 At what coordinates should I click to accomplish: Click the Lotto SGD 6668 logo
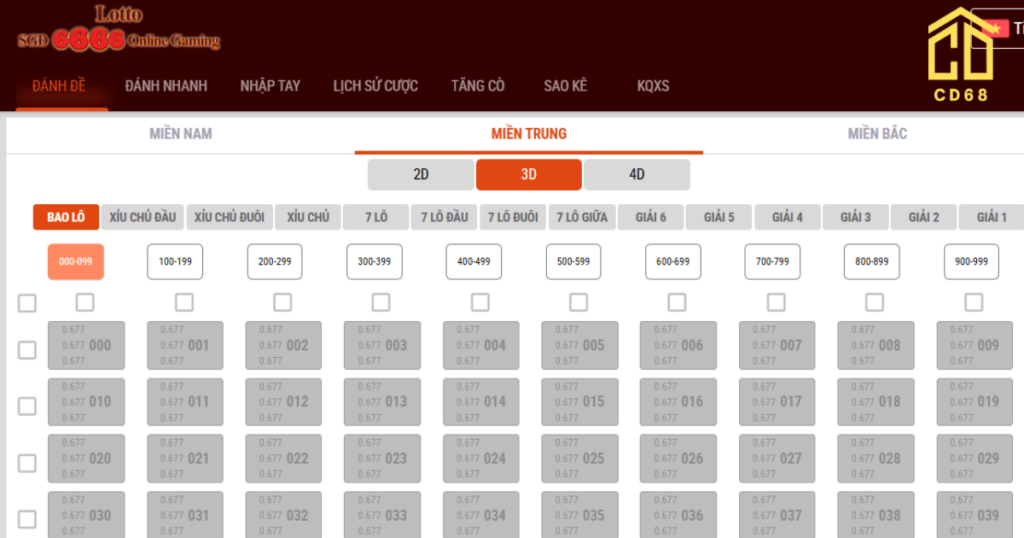[118, 30]
